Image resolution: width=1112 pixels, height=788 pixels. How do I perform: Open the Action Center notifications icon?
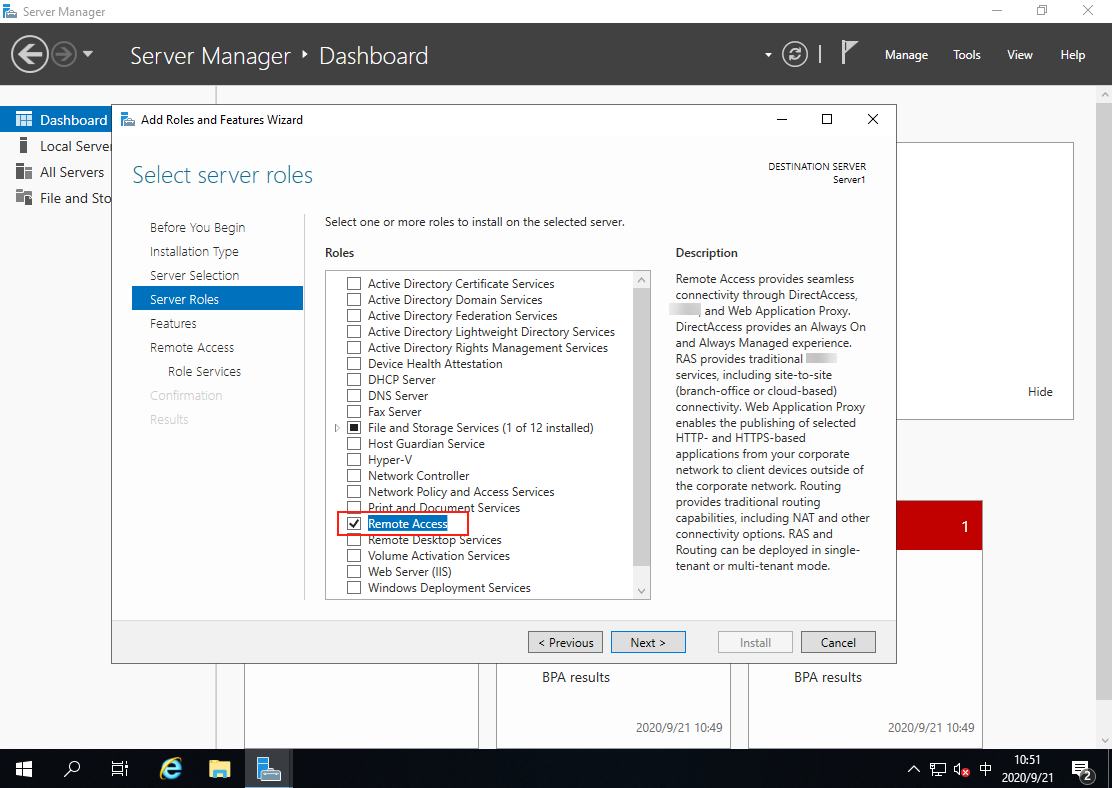click(1082, 769)
